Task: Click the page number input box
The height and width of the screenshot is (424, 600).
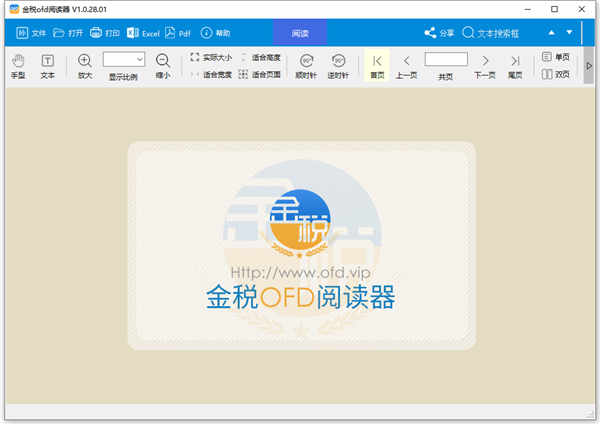Action: pos(446,59)
